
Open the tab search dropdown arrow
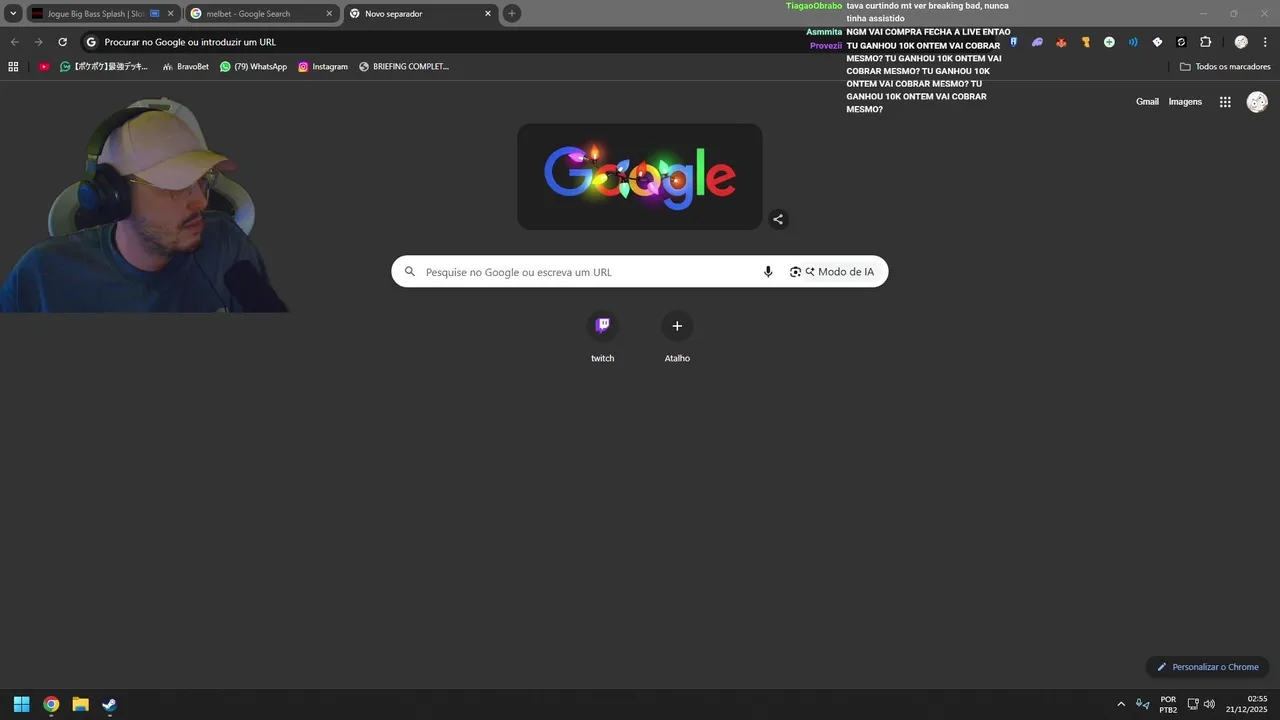[x=13, y=14]
